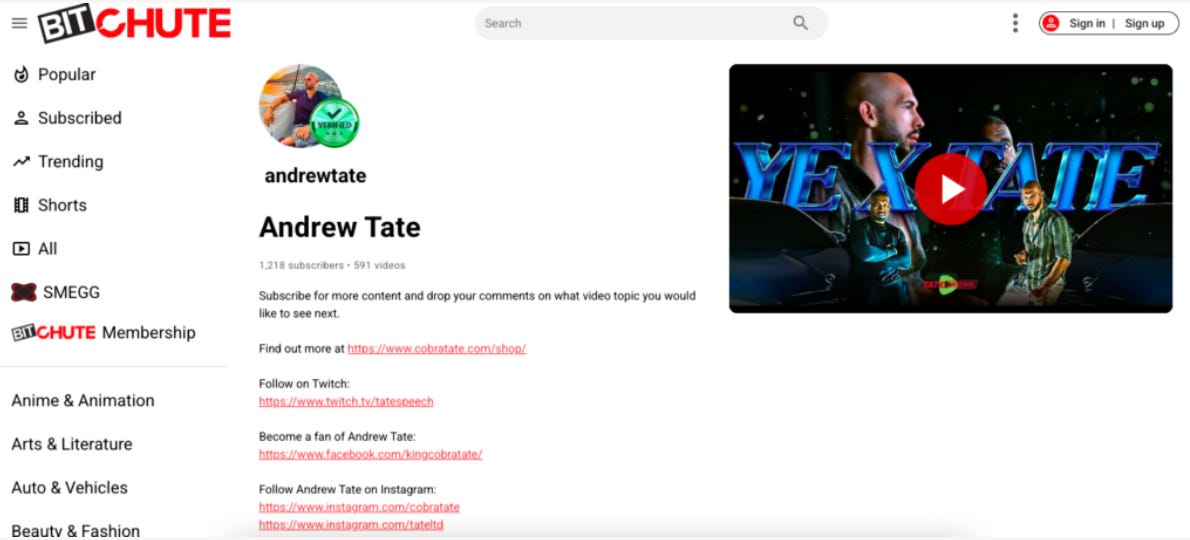This screenshot has height=540, width=1190.
Task: Select Auto & Vehicles category
Action: click(69, 488)
